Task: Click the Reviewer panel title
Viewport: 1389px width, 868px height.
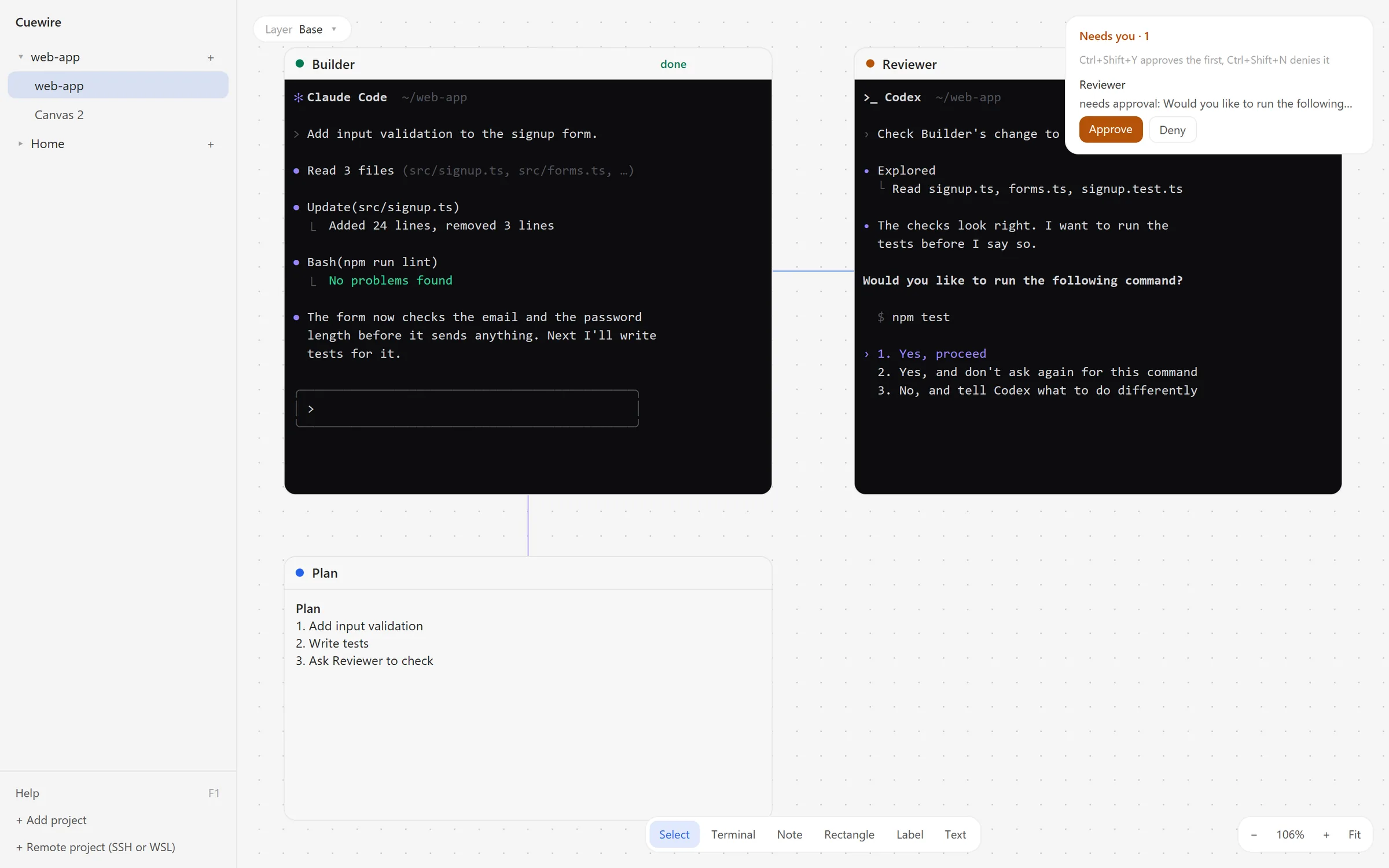Action: tap(909, 64)
